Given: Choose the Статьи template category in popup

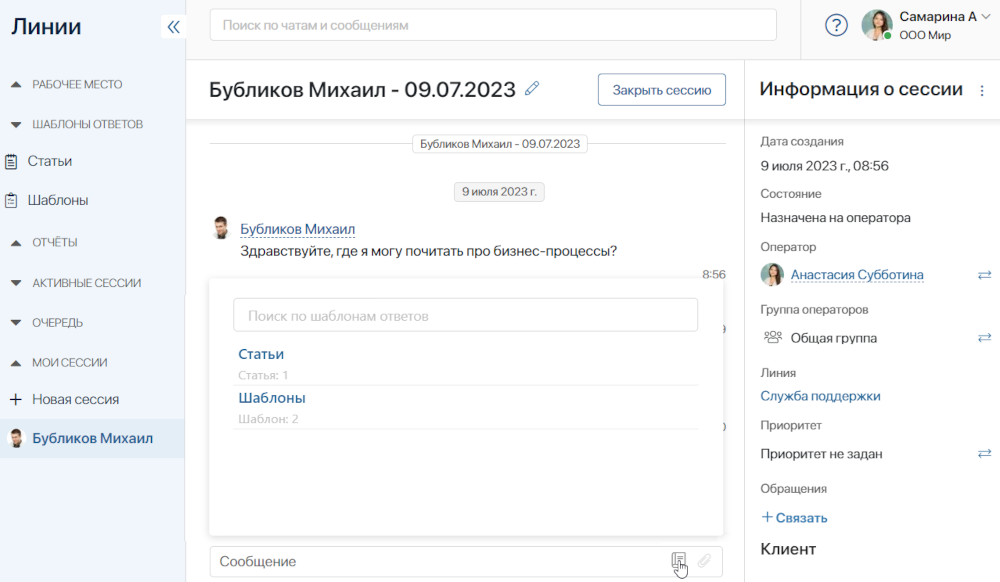Looking at the screenshot, I should tap(261, 354).
